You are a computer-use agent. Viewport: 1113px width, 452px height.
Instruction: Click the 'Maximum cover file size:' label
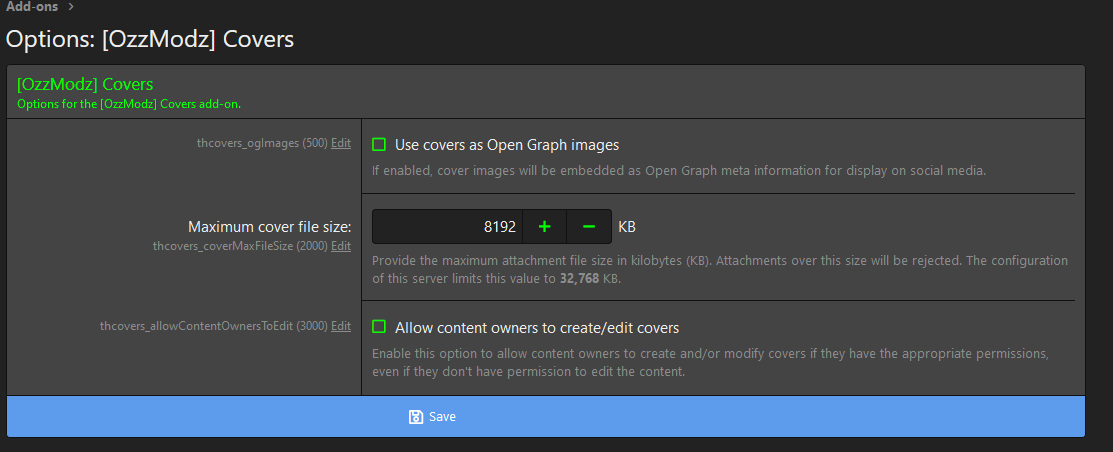pos(269,227)
